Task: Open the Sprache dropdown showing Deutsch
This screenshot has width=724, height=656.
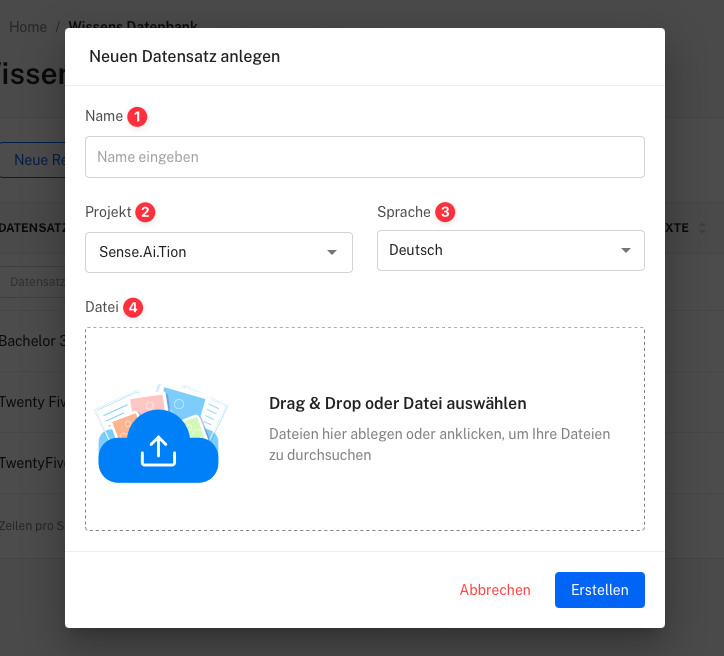Action: click(510, 250)
